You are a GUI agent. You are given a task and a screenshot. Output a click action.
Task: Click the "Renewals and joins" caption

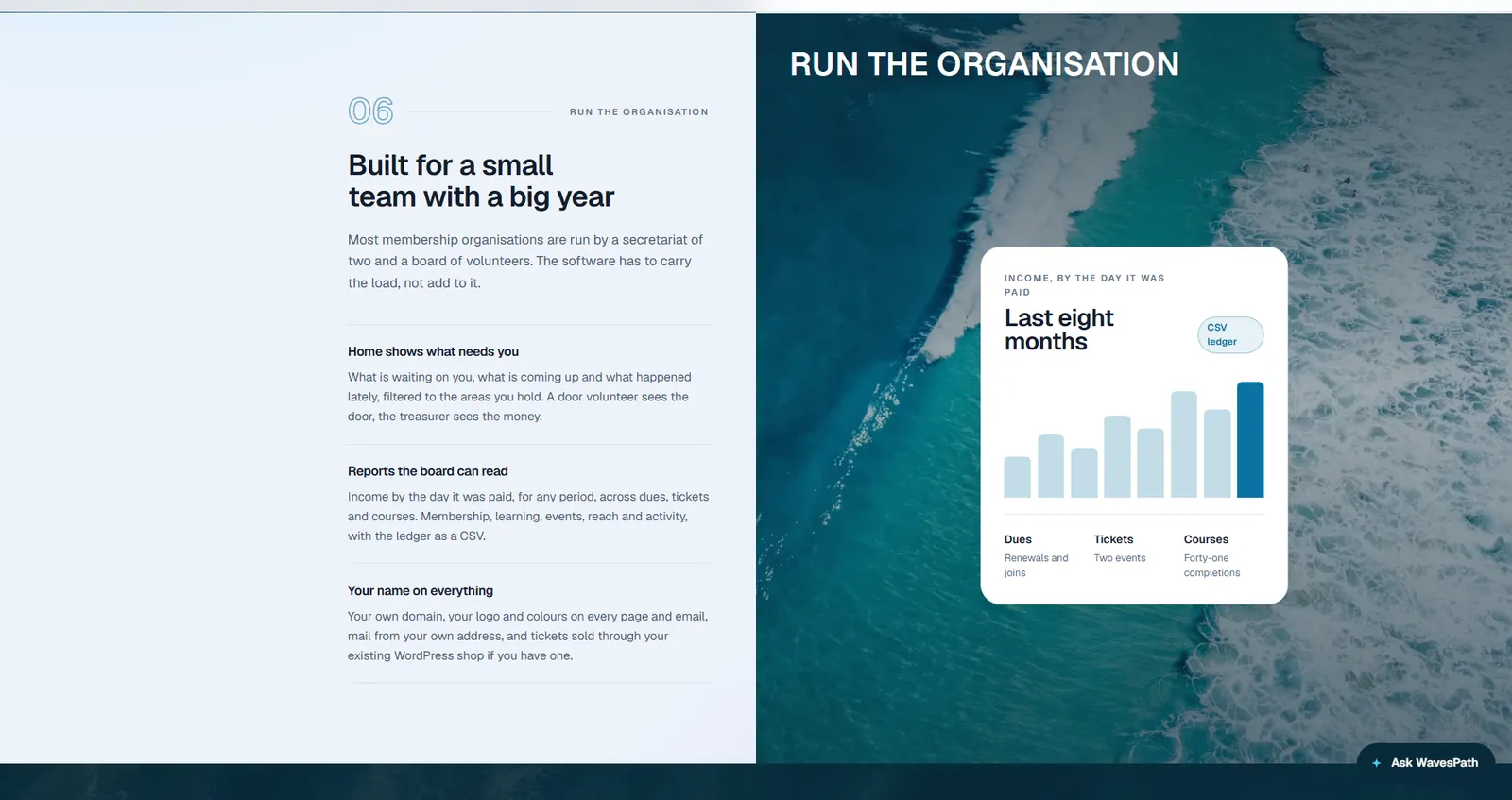pyautogui.click(x=1037, y=566)
